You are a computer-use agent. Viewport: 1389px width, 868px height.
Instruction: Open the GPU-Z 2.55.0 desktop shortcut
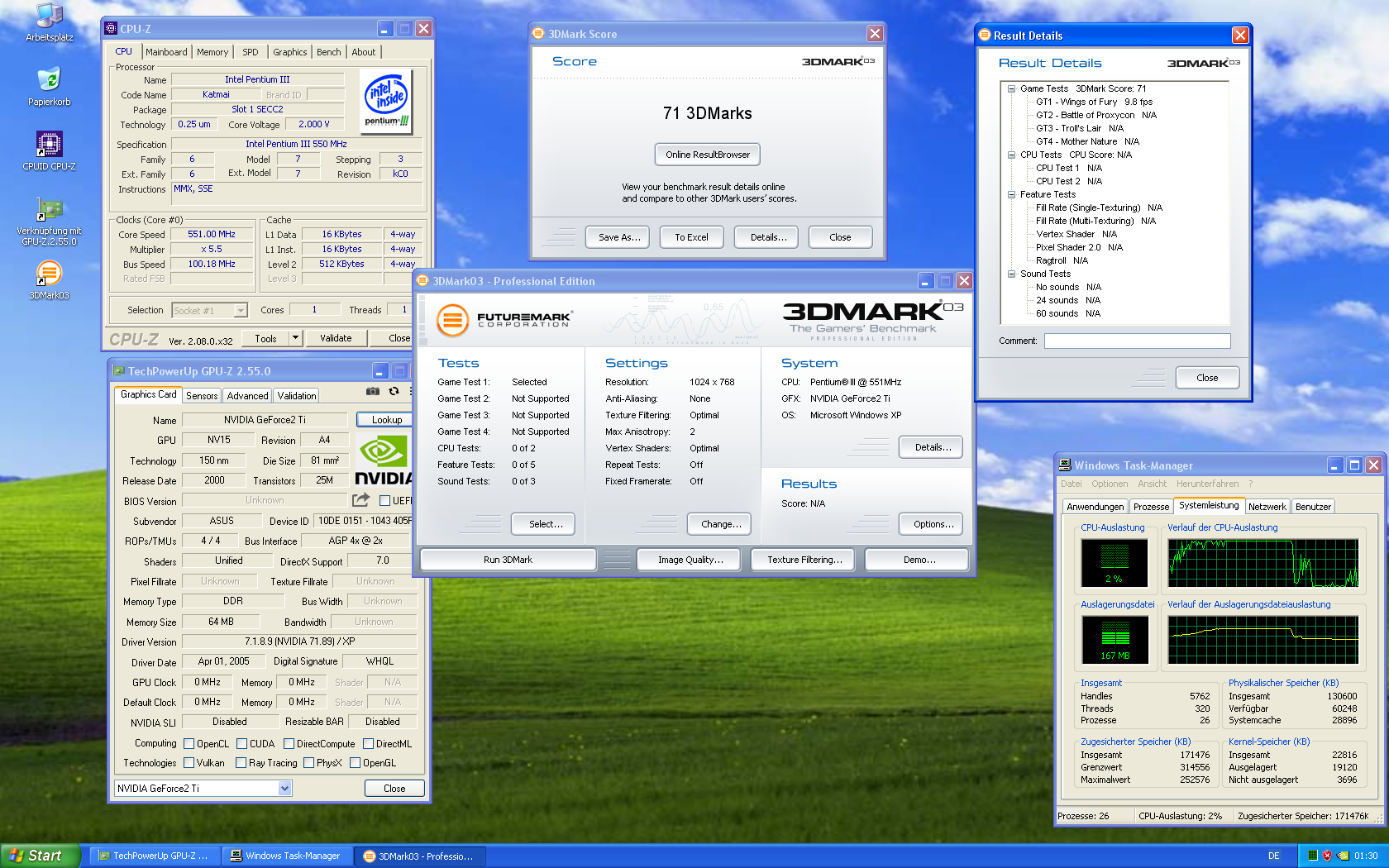[49, 222]
